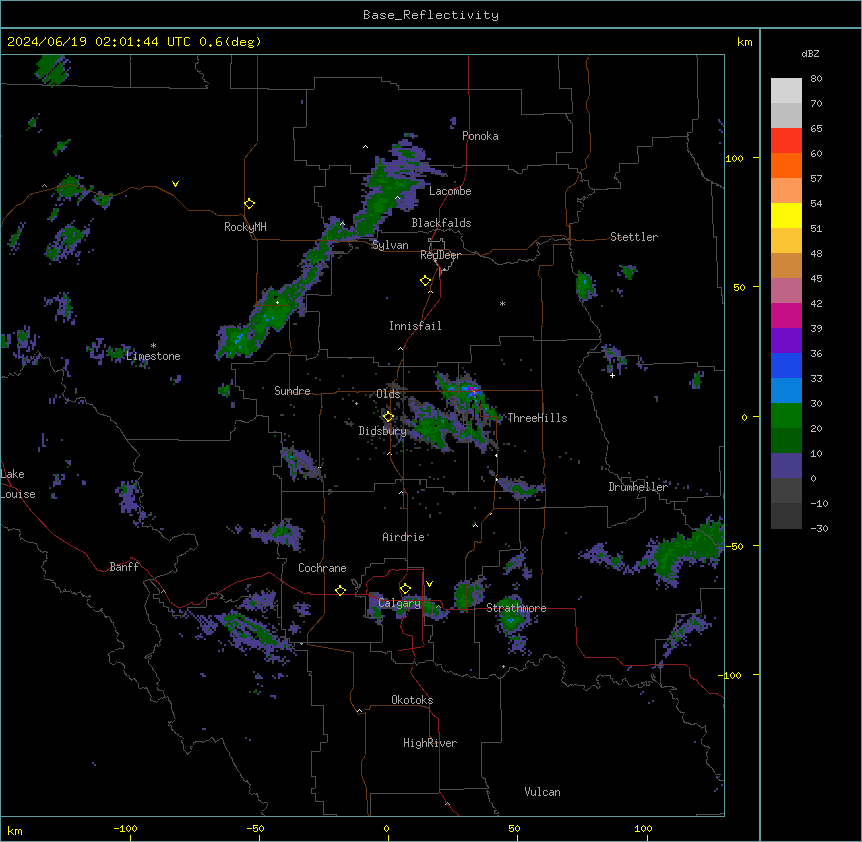Click the Base_Reflectivity title
The height and width of the screenshot is (842, 862).
[x=431, y=15]
